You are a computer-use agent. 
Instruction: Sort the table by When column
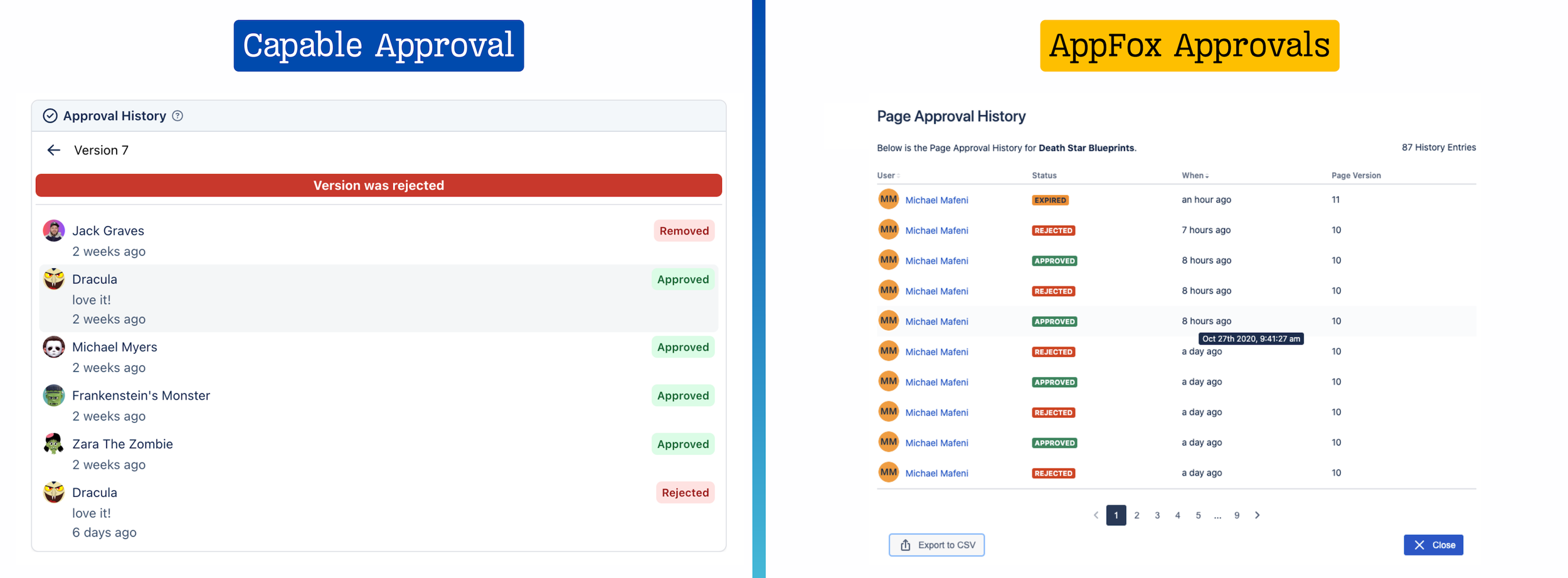[x=1195, y=176]
